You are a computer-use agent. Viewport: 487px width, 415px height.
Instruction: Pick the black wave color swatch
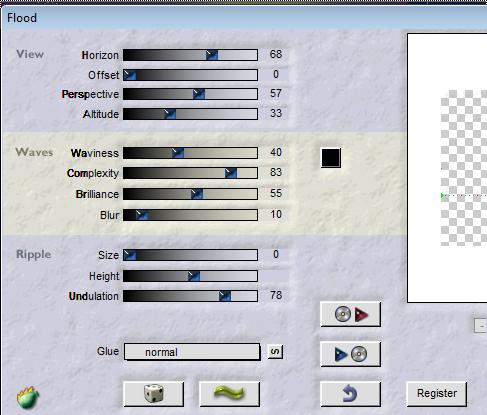pos(331,158)
